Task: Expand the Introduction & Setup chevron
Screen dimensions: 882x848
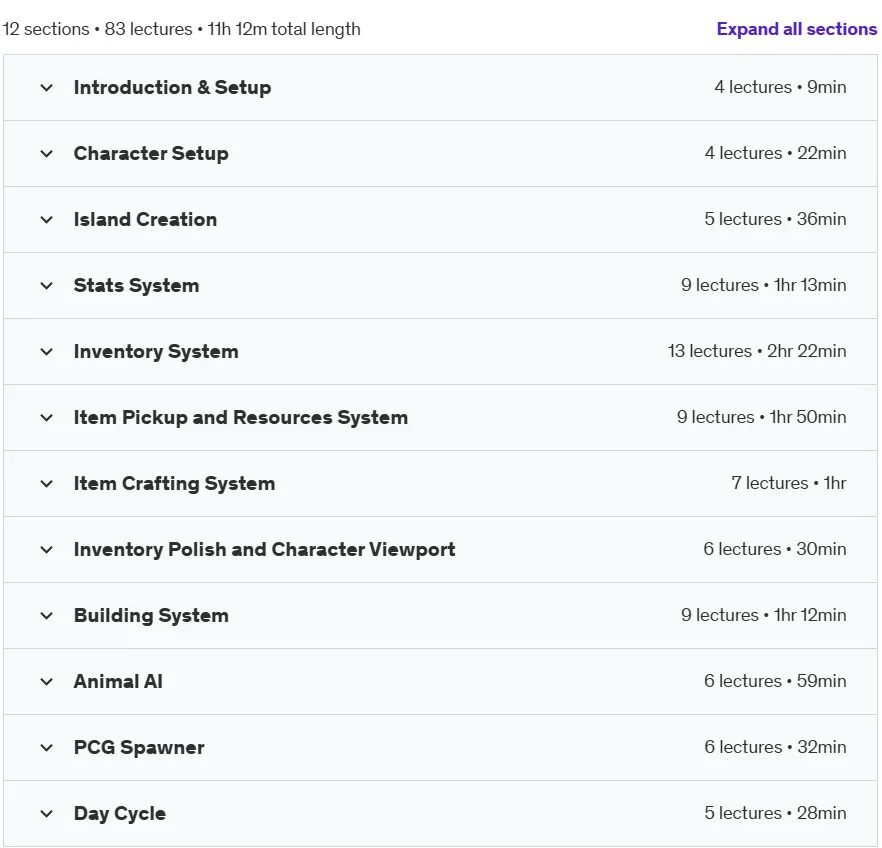Action: click(x=47, y=88)
